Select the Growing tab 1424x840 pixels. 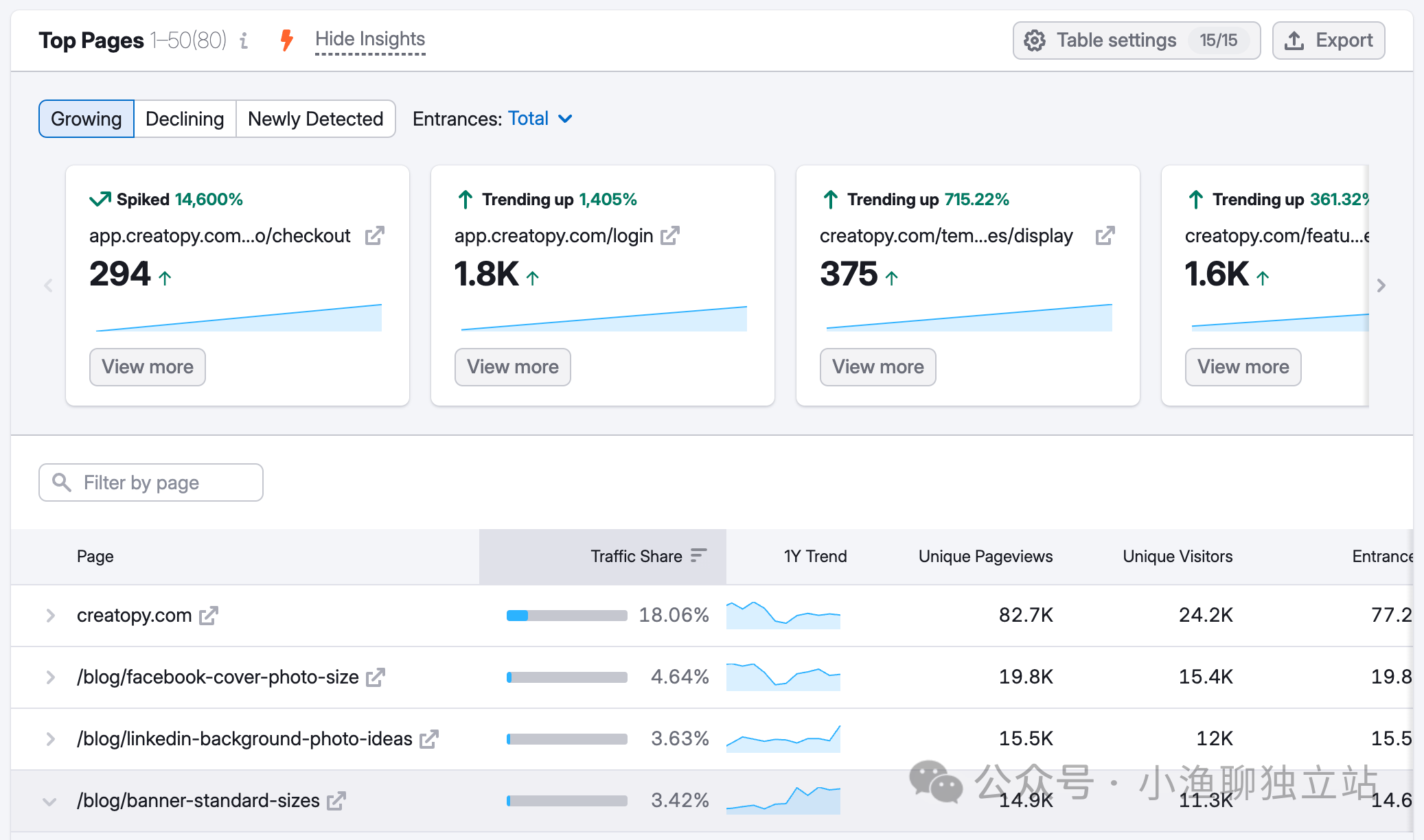coord(87,119)
